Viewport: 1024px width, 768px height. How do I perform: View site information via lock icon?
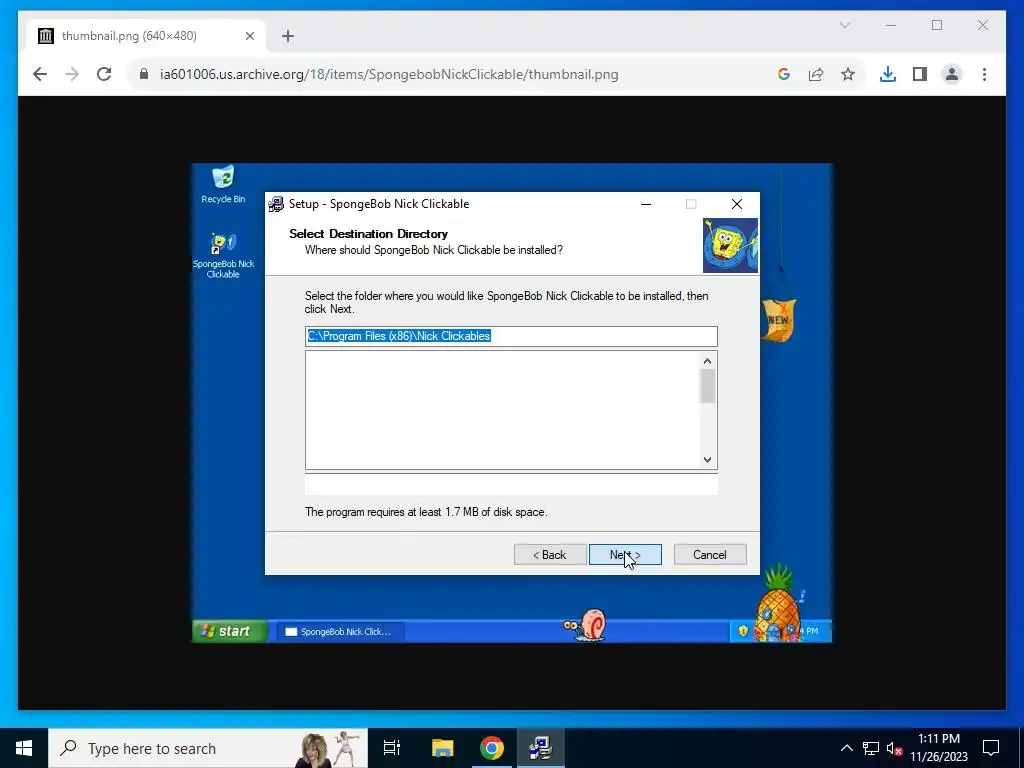point(144,74)
